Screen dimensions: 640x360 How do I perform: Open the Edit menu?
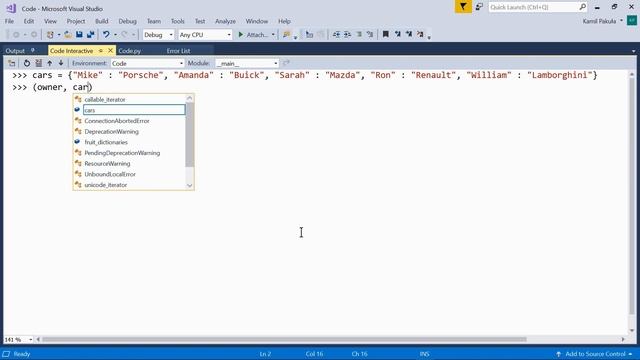coord(29,21)
